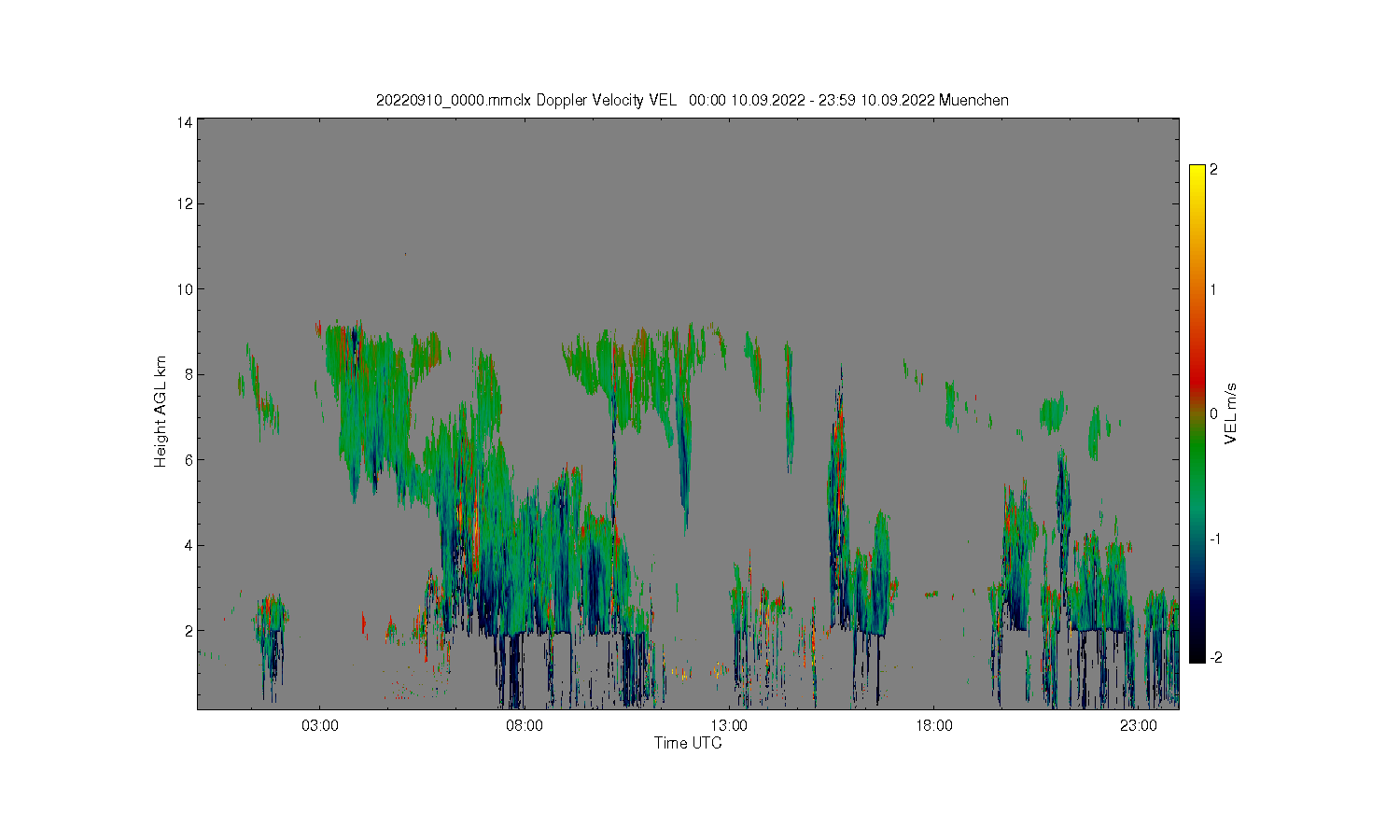Click the colorbar value -2 label
1400x840 pixels.
coord(1214,658)
